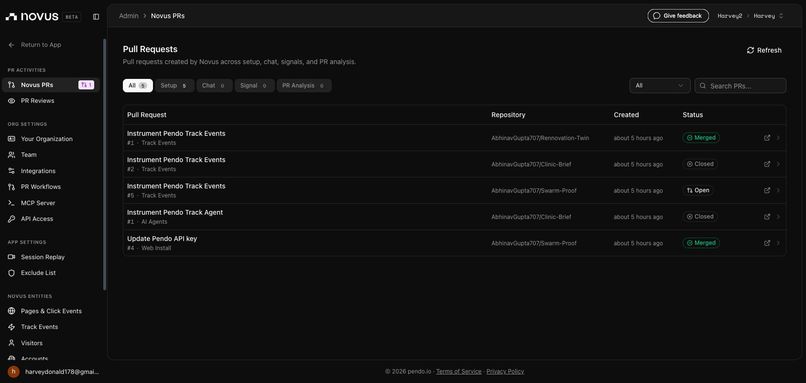
Task: Expand row chevron for Swarm-Proof PR #5
Action: click(x=778, y=190)
